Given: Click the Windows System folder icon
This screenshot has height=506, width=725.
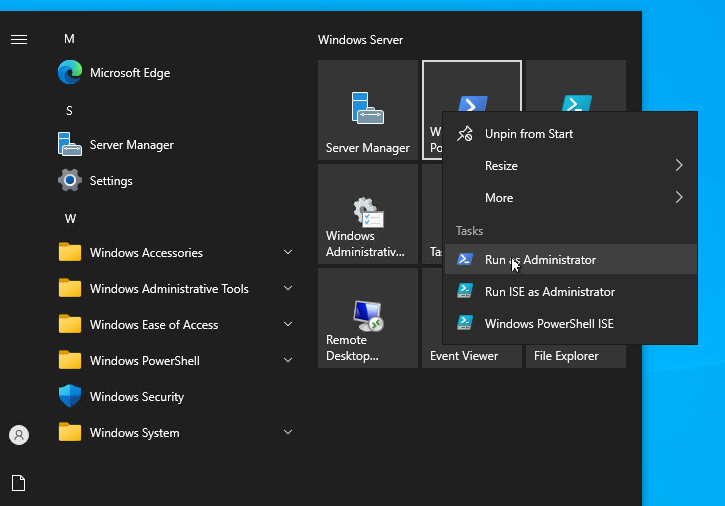Looking at the screenshot, I should [x=70, y=432].
